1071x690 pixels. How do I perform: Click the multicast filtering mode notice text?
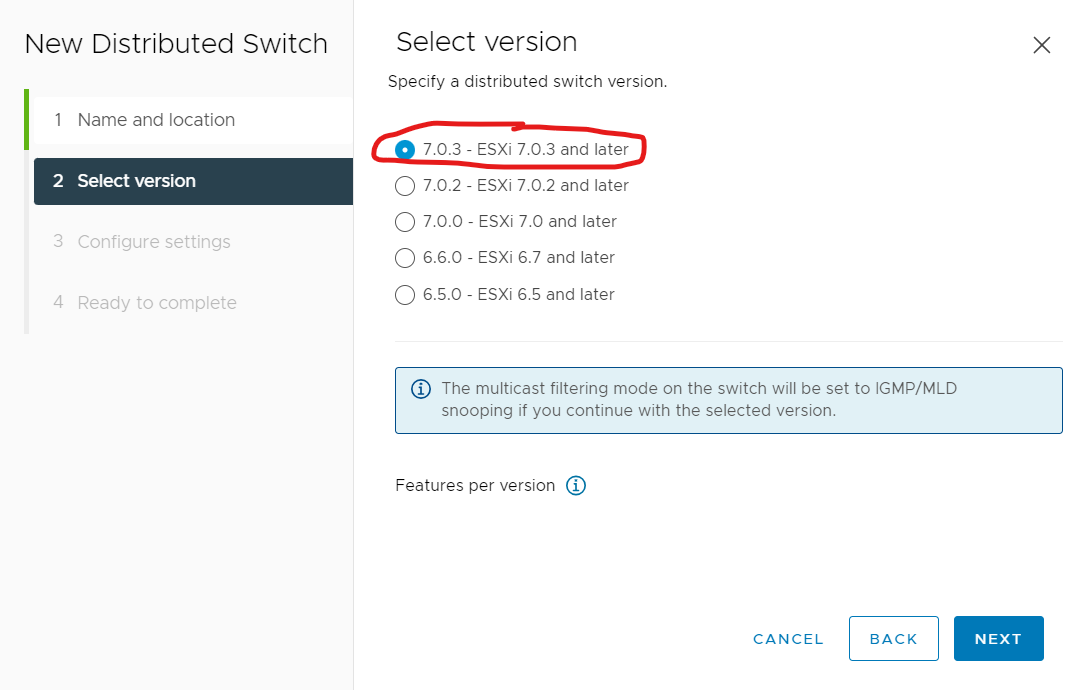click(699, 400)
